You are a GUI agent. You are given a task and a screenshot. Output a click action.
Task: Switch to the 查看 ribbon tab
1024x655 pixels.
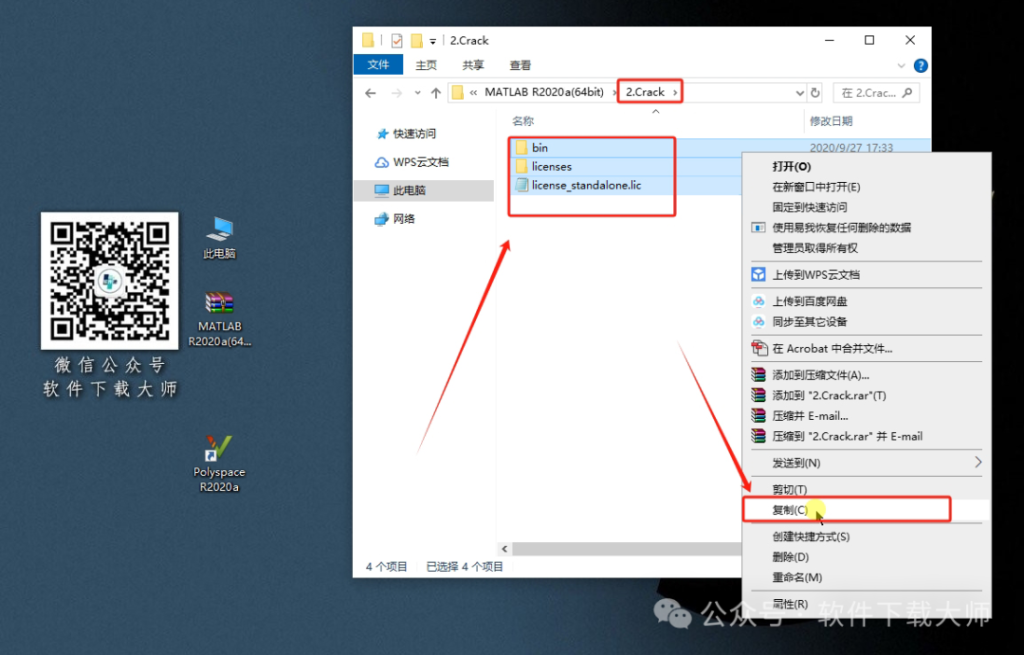point(519,65)
